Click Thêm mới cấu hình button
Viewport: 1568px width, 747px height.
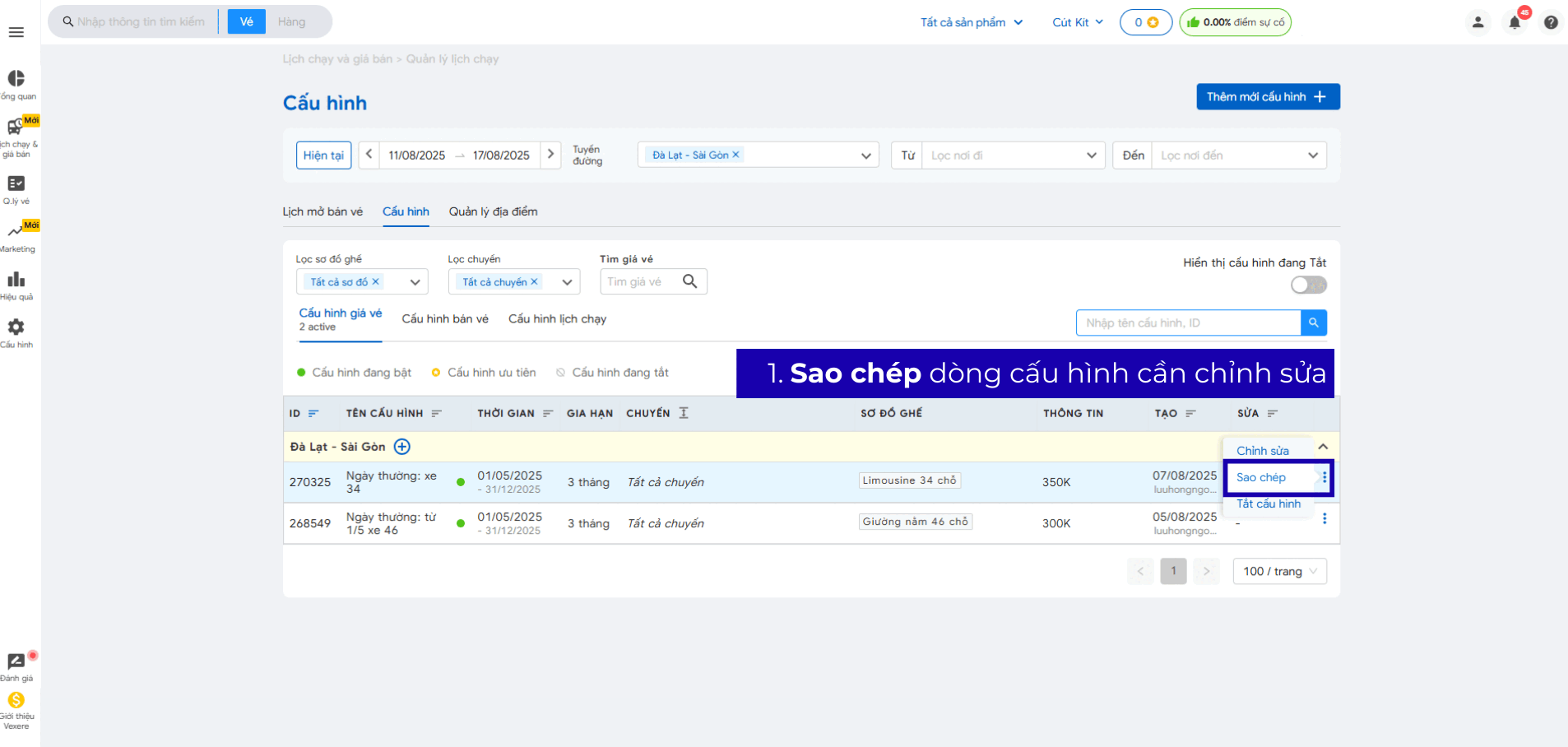pyautogui.click(x=1267, y=96)
